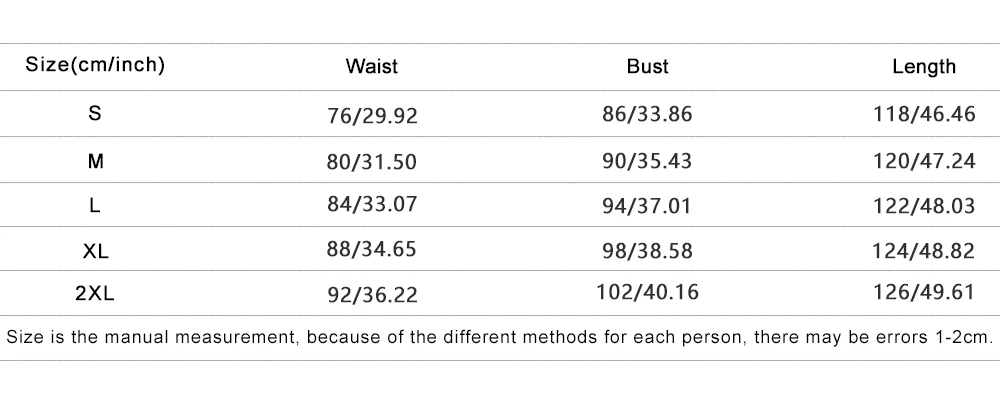This screenshot has width=1000, height=400.
Task: Click length value 122/48.03
Action: coord(924,205)
